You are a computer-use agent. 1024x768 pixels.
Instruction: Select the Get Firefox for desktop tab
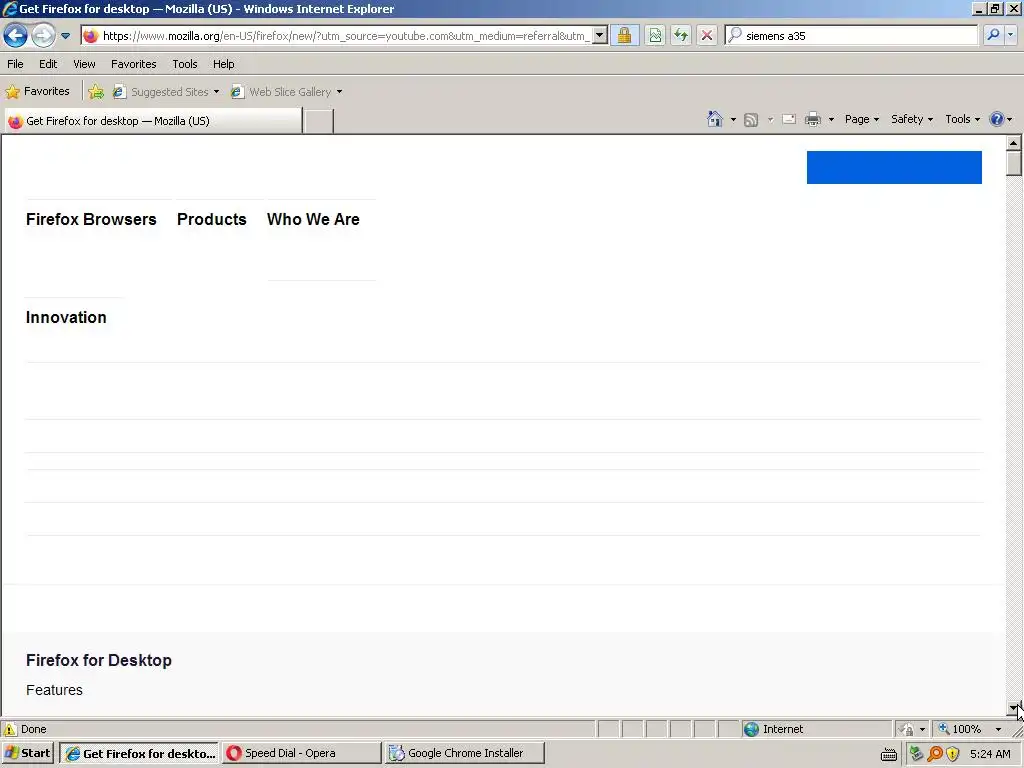[x=153, y=121]
